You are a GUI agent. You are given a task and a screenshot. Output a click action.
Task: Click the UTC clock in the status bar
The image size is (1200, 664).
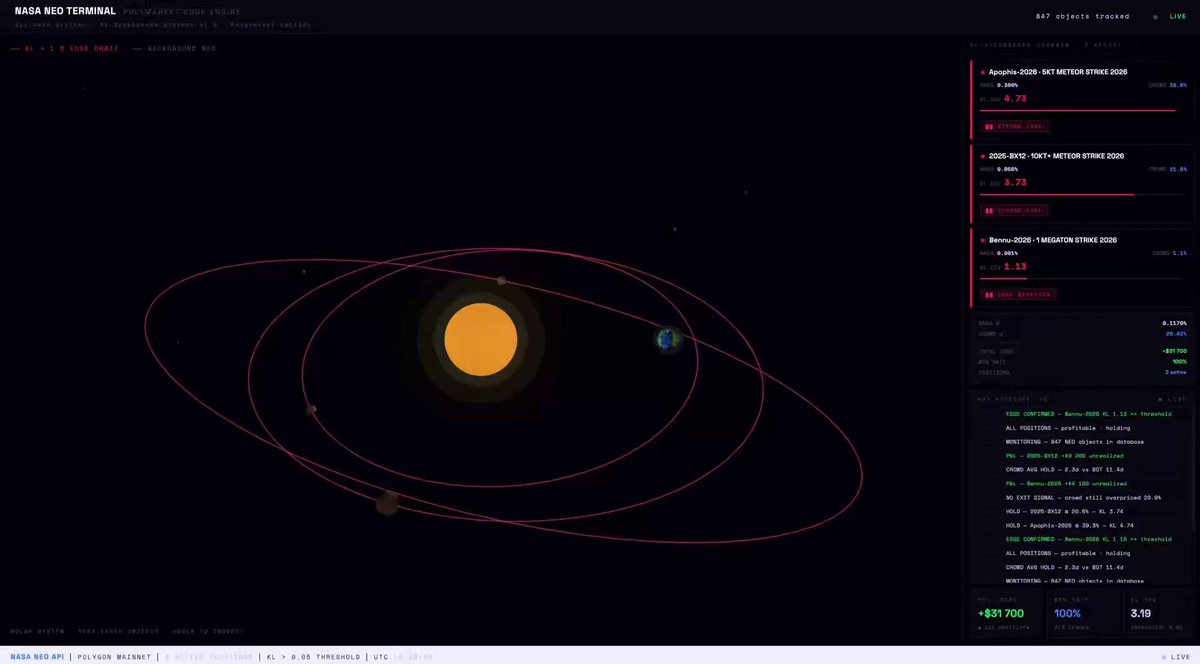coord(402,657)
